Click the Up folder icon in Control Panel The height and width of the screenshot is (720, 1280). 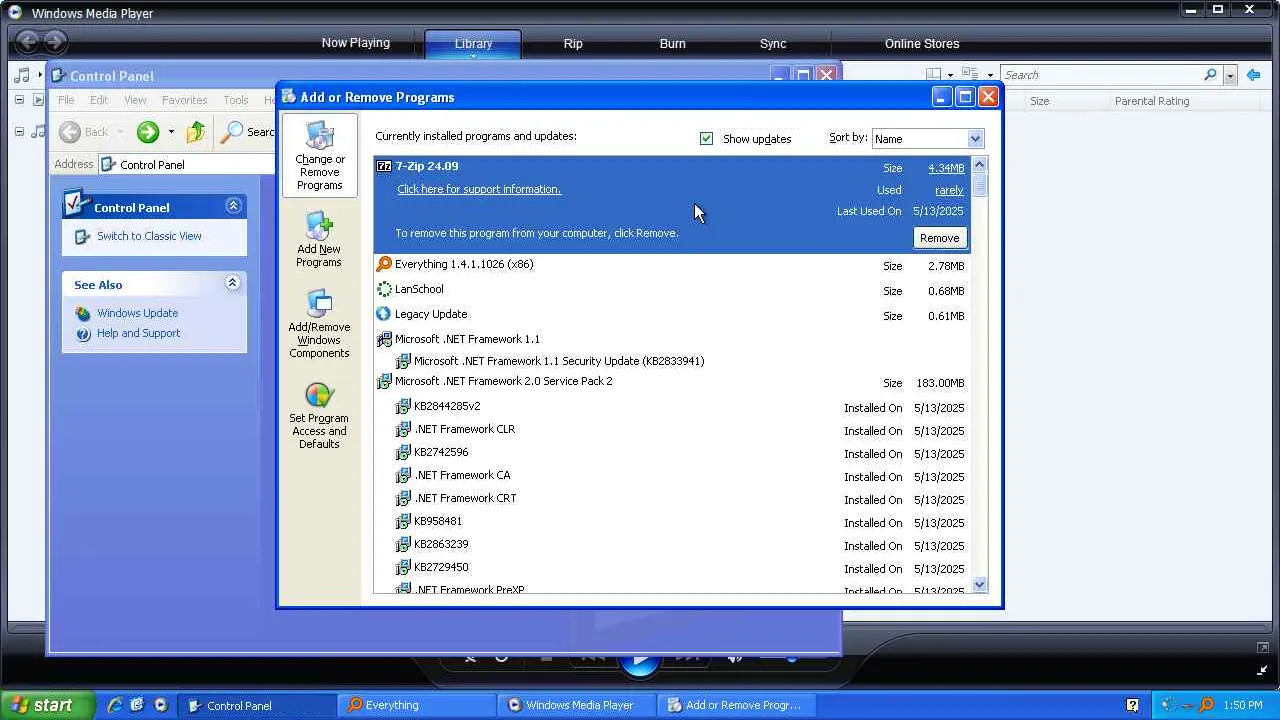tap(196, 132)
